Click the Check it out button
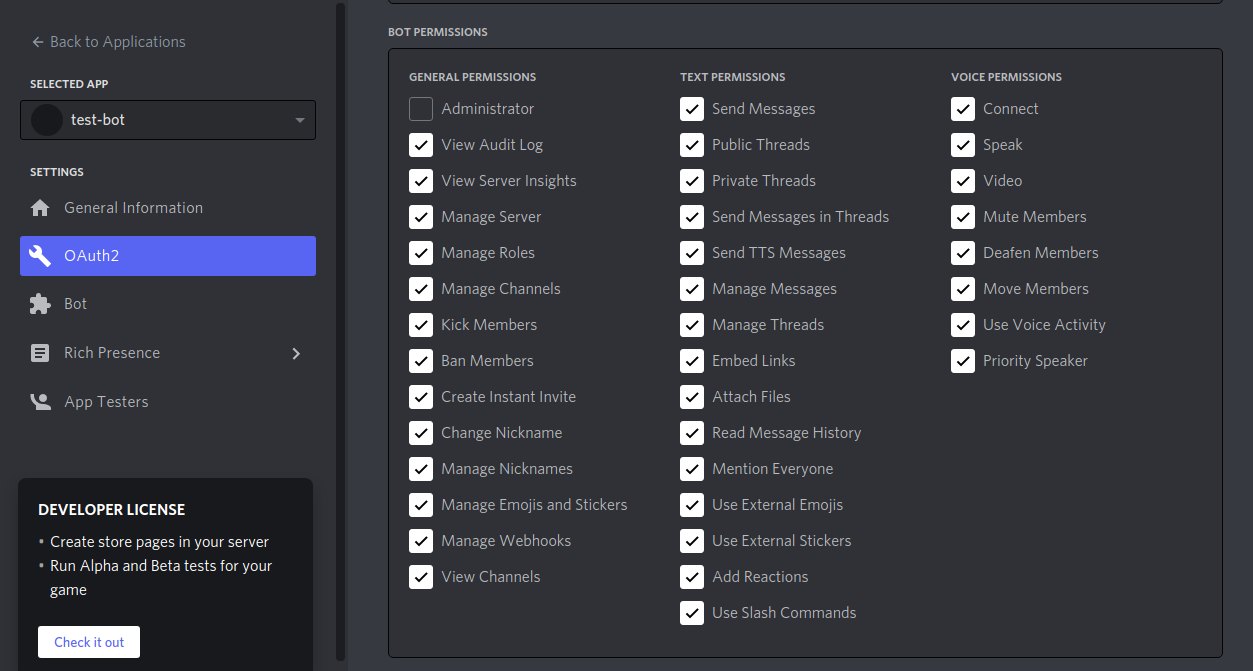This screenshot has width=1253, height=671. click(x=89, y=642)
